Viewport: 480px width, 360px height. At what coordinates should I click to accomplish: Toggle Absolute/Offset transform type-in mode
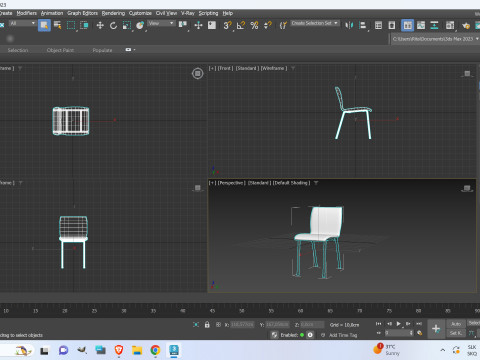218,324
